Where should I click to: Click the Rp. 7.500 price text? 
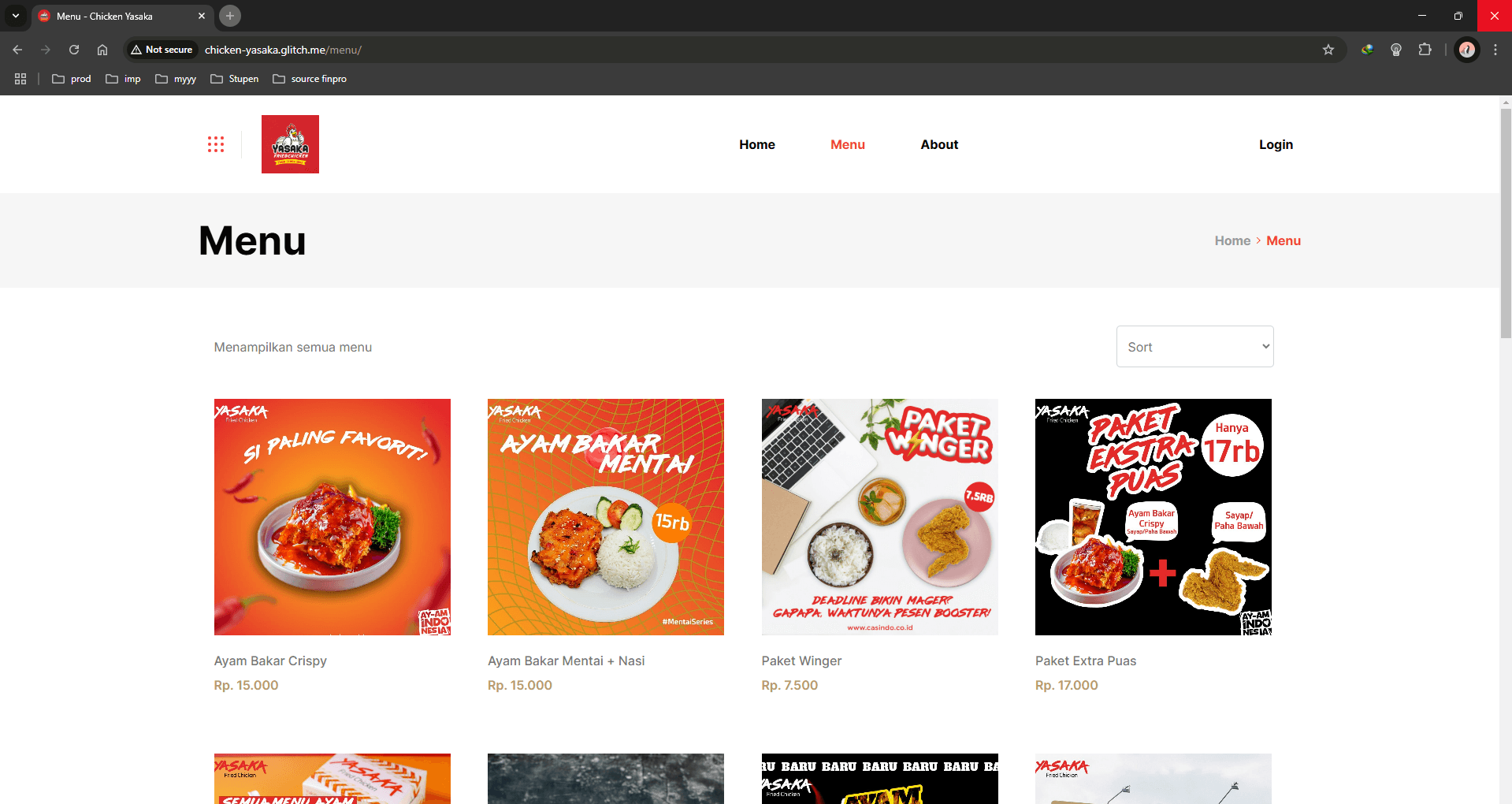(x=789, y=685)
